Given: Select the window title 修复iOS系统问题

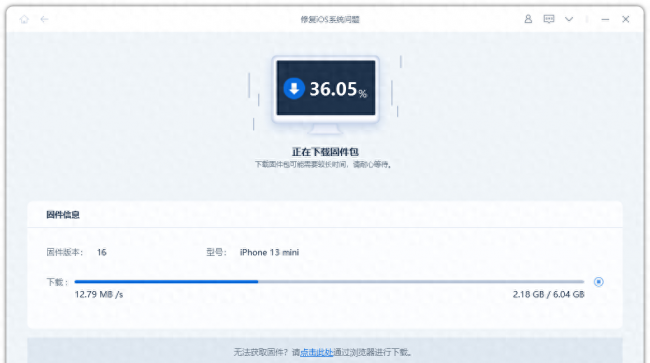Looking at the screenshot, I should pos(330,19).
